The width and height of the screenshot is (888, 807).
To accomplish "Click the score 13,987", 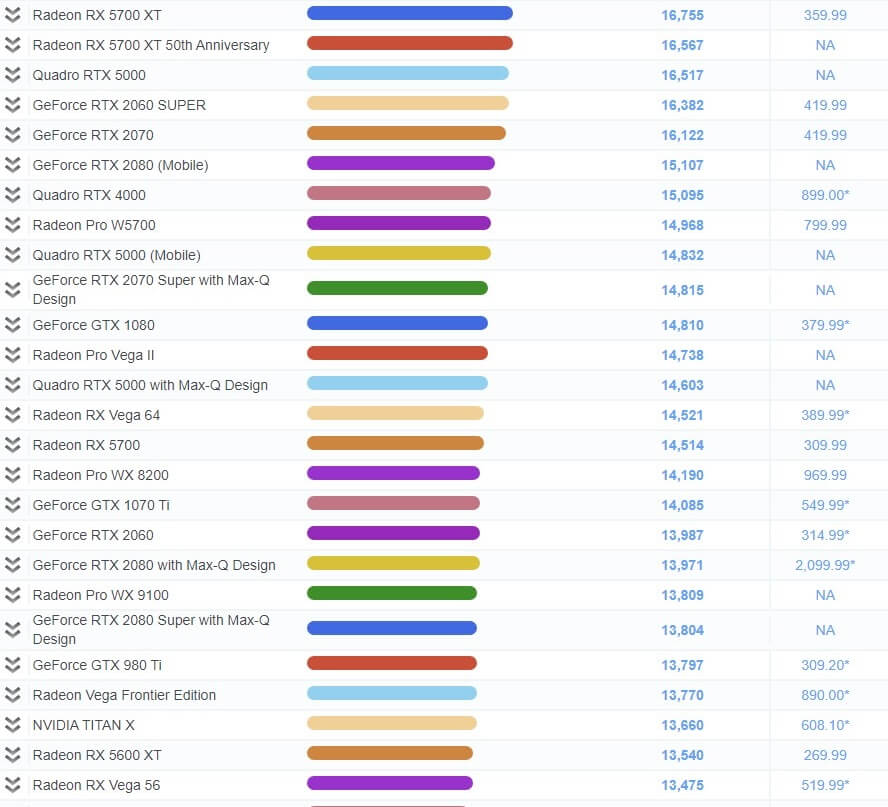I will [x=682, y=535].
